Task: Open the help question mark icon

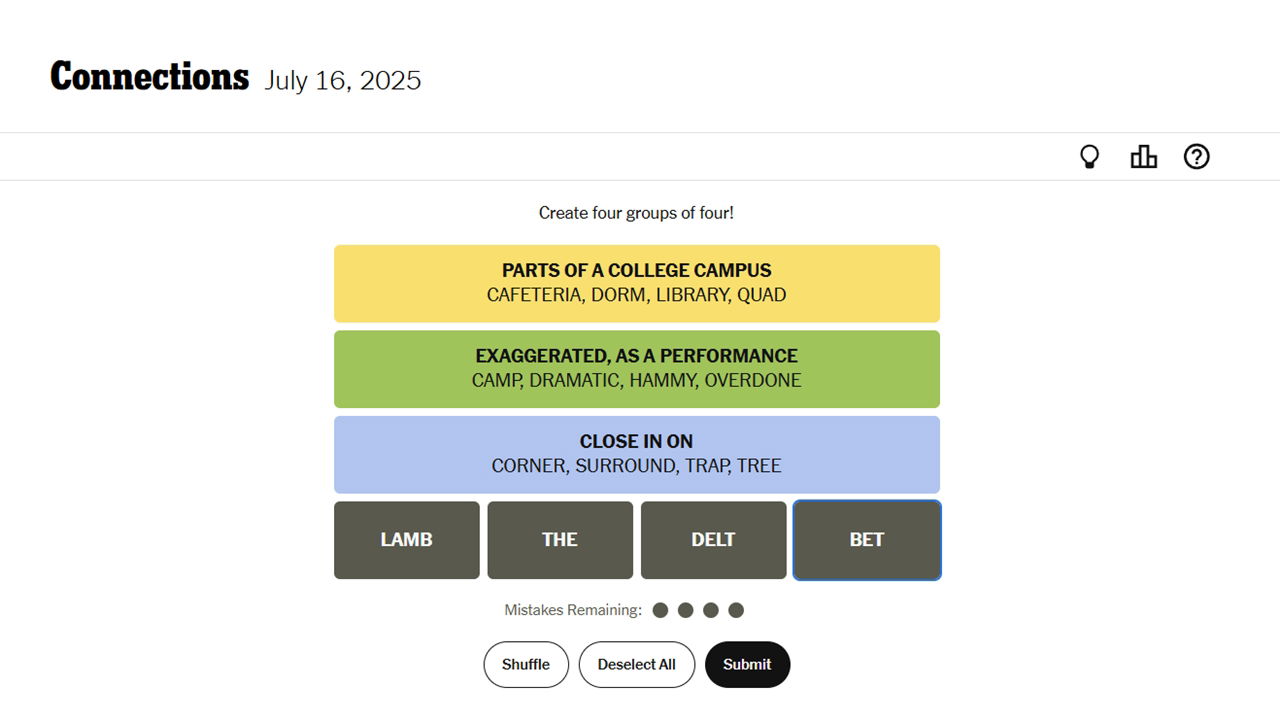Action: point(1196,157)
